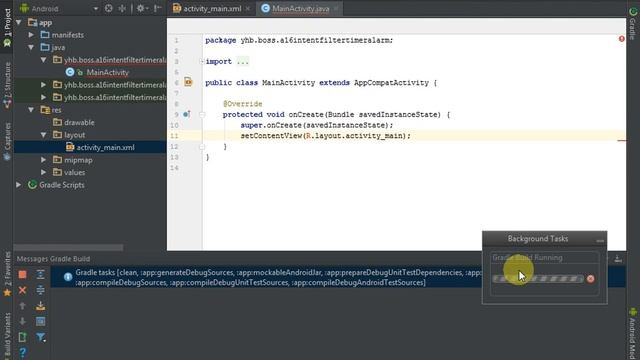Click super.onCreate call in editor
640x360 pixels.
tap(316, 125)
